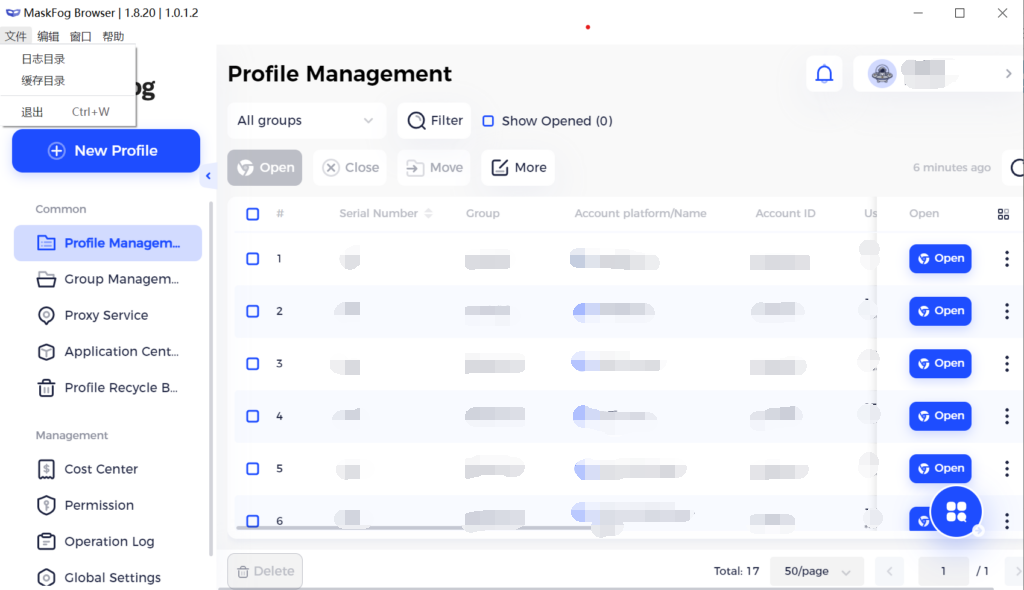Click the New Profile button
This screenshot has height=590, width=1024.
click(x=106, y=151)
